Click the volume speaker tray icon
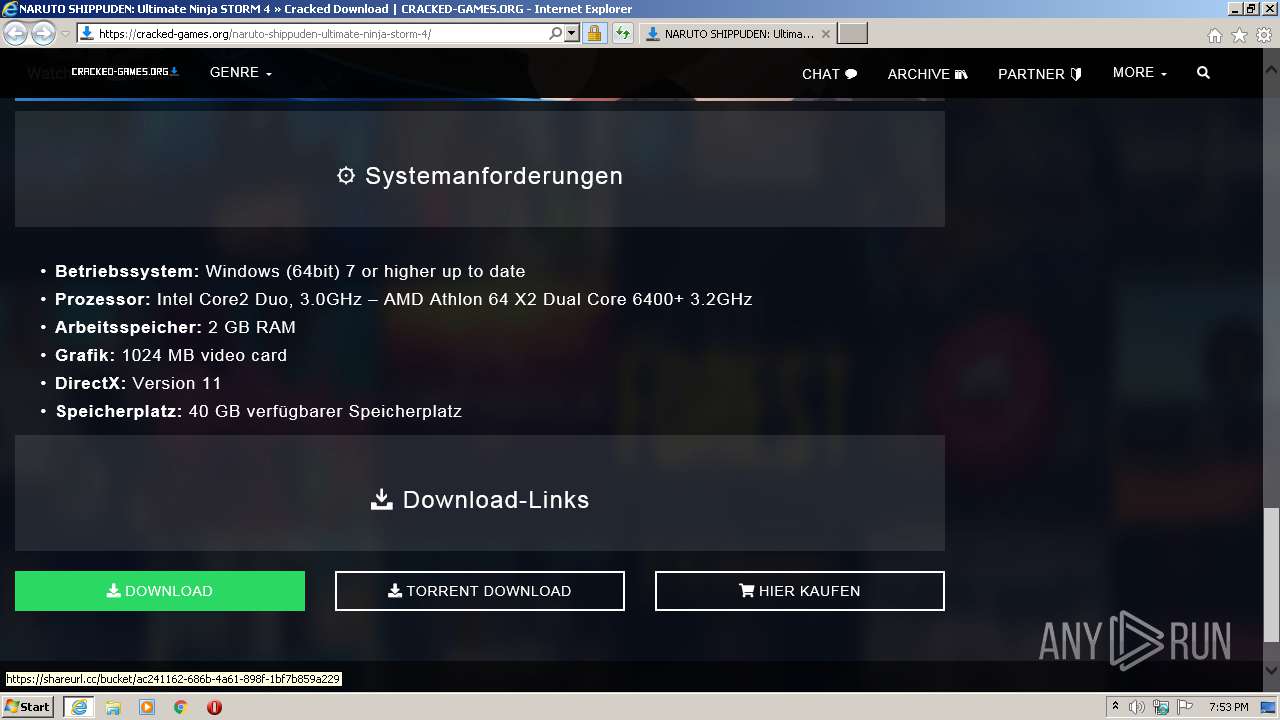This screenshot has width=1280, height=720. [1137, 707]
